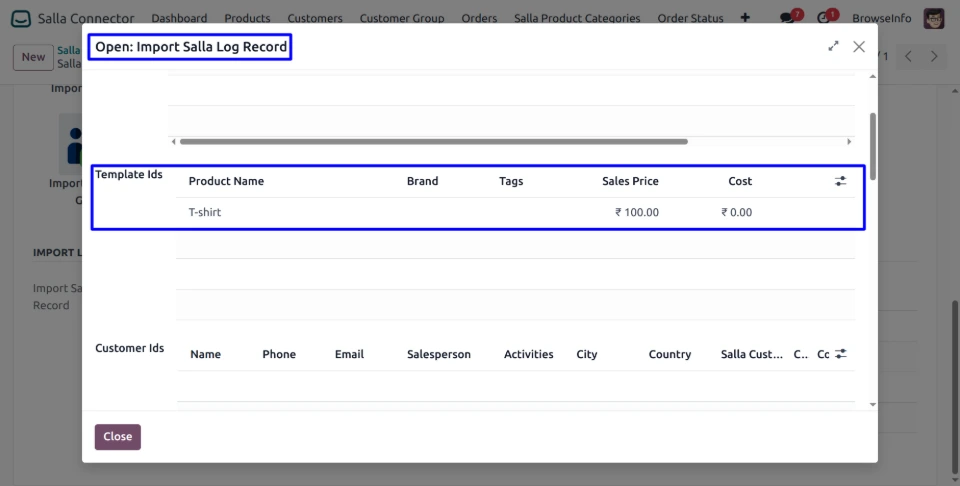This screenshot has height=486, width=960.
Task: Go to next record arrow
Action: 934,57
